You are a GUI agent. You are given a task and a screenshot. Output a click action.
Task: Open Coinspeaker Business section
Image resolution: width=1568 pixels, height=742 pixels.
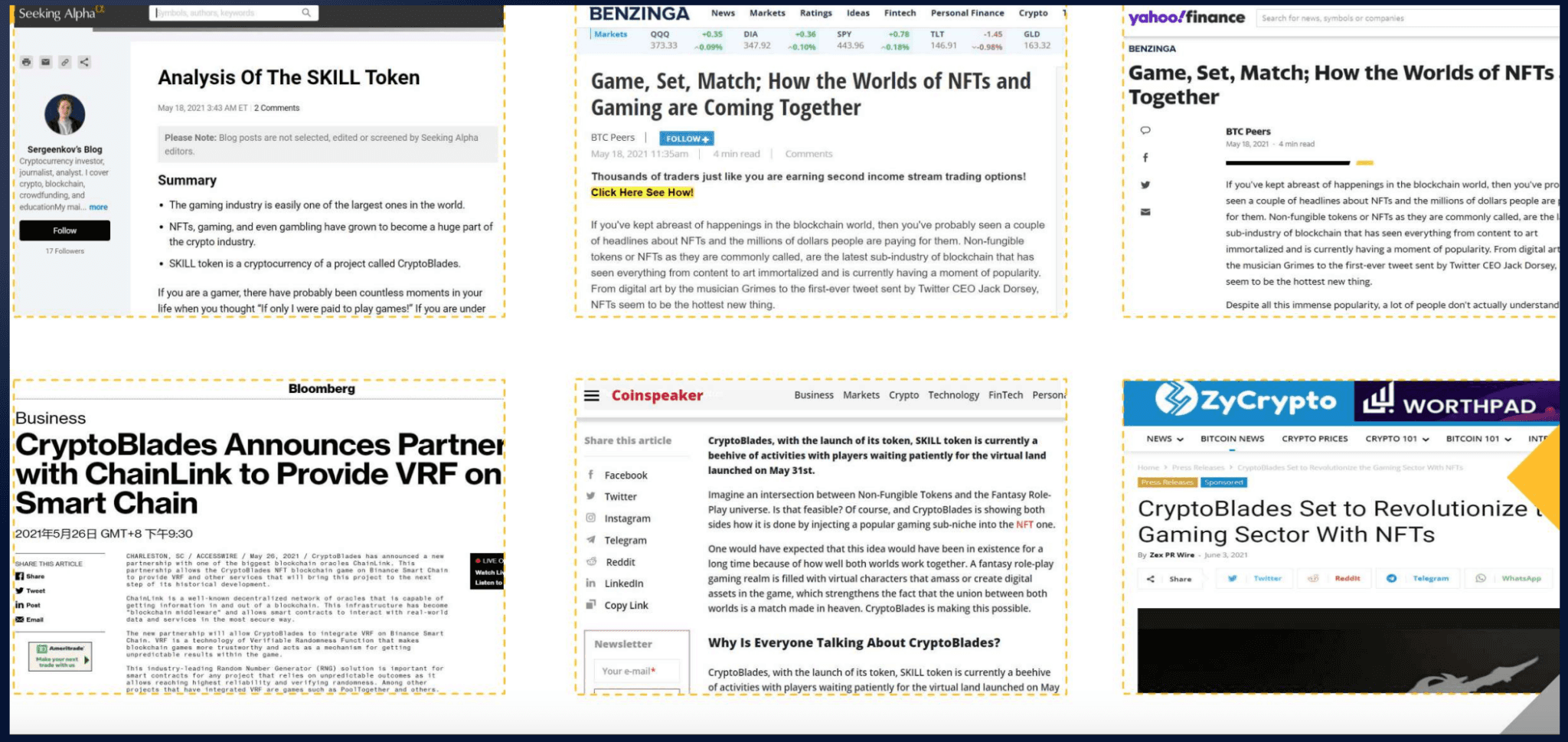pyautogui.click(x=814, y=395)
